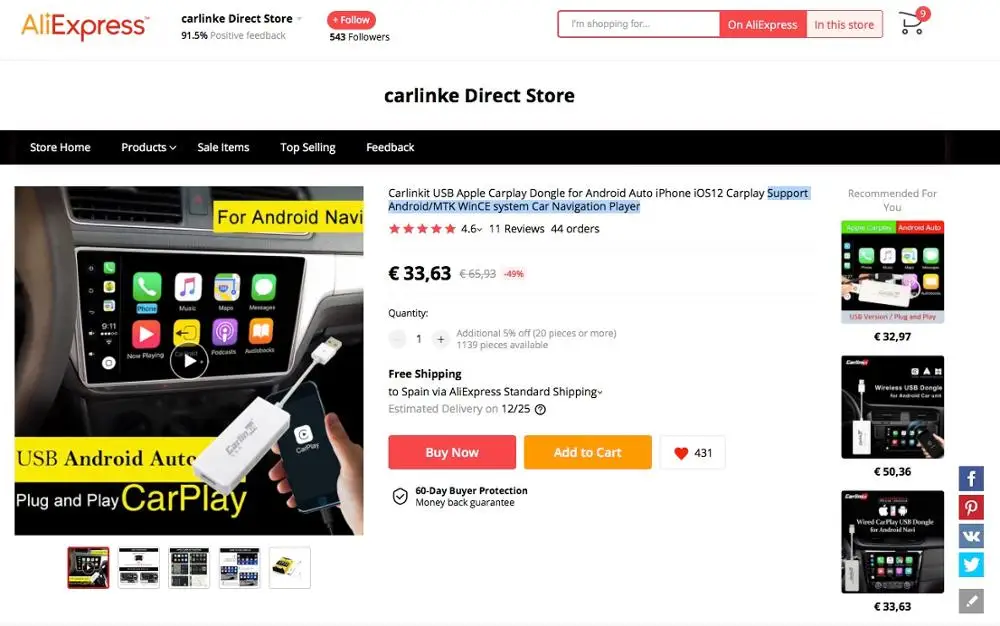Click the estimated delivery help icon
Image resolution: width=1000 pixels, height=626 pixels.
click(x=540, y=409)
